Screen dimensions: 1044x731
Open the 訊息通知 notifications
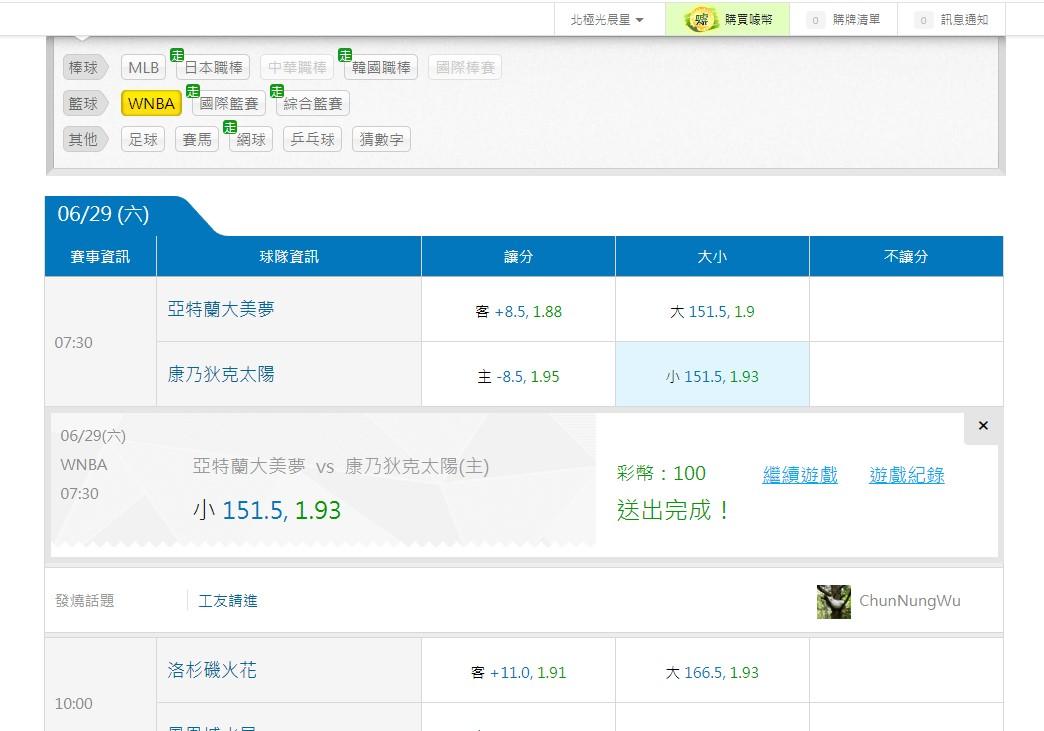click(x=951, y=20)
